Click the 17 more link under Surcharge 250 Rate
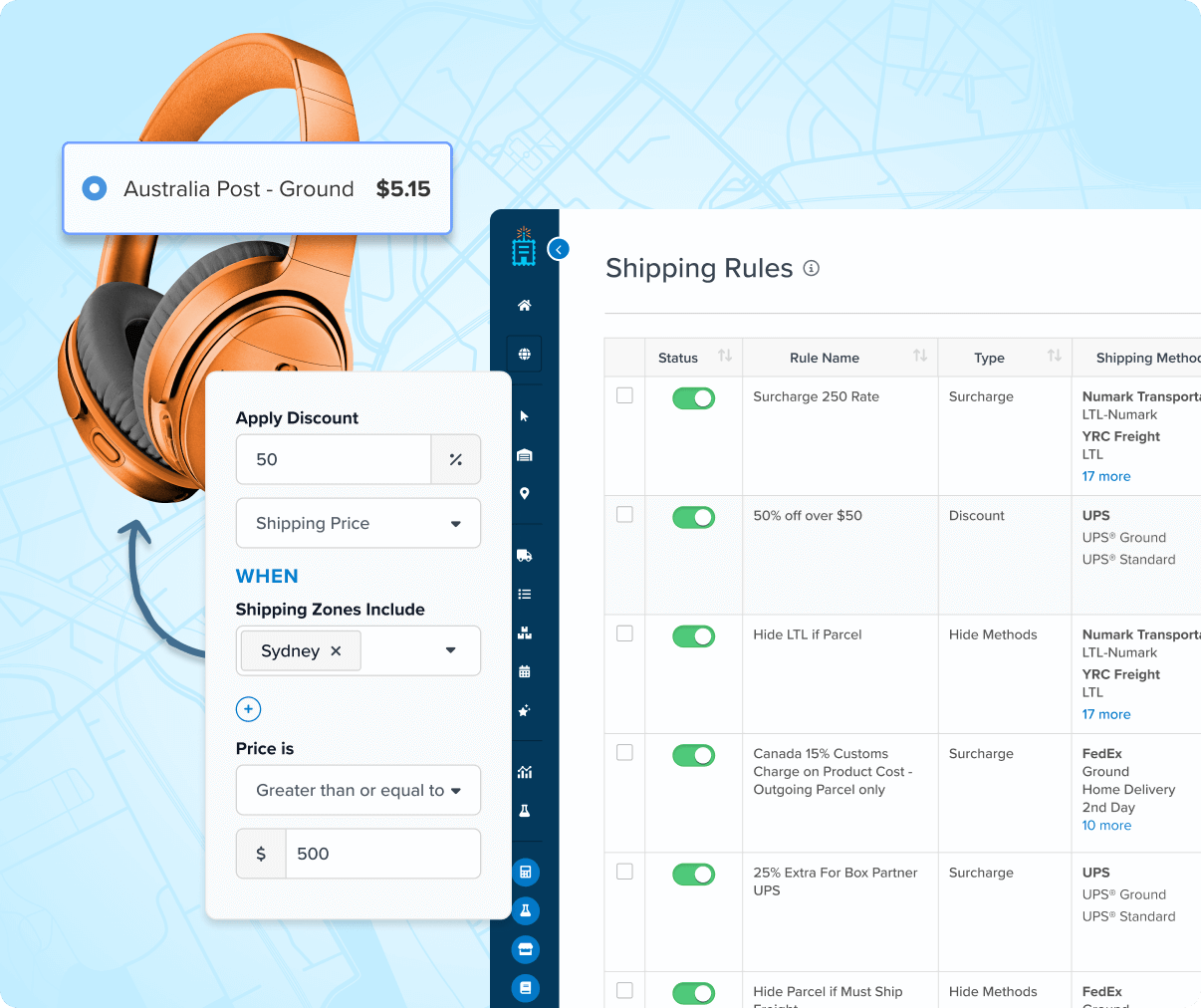This screenshot has height=1008, width=1201. tap(1105, 476)
